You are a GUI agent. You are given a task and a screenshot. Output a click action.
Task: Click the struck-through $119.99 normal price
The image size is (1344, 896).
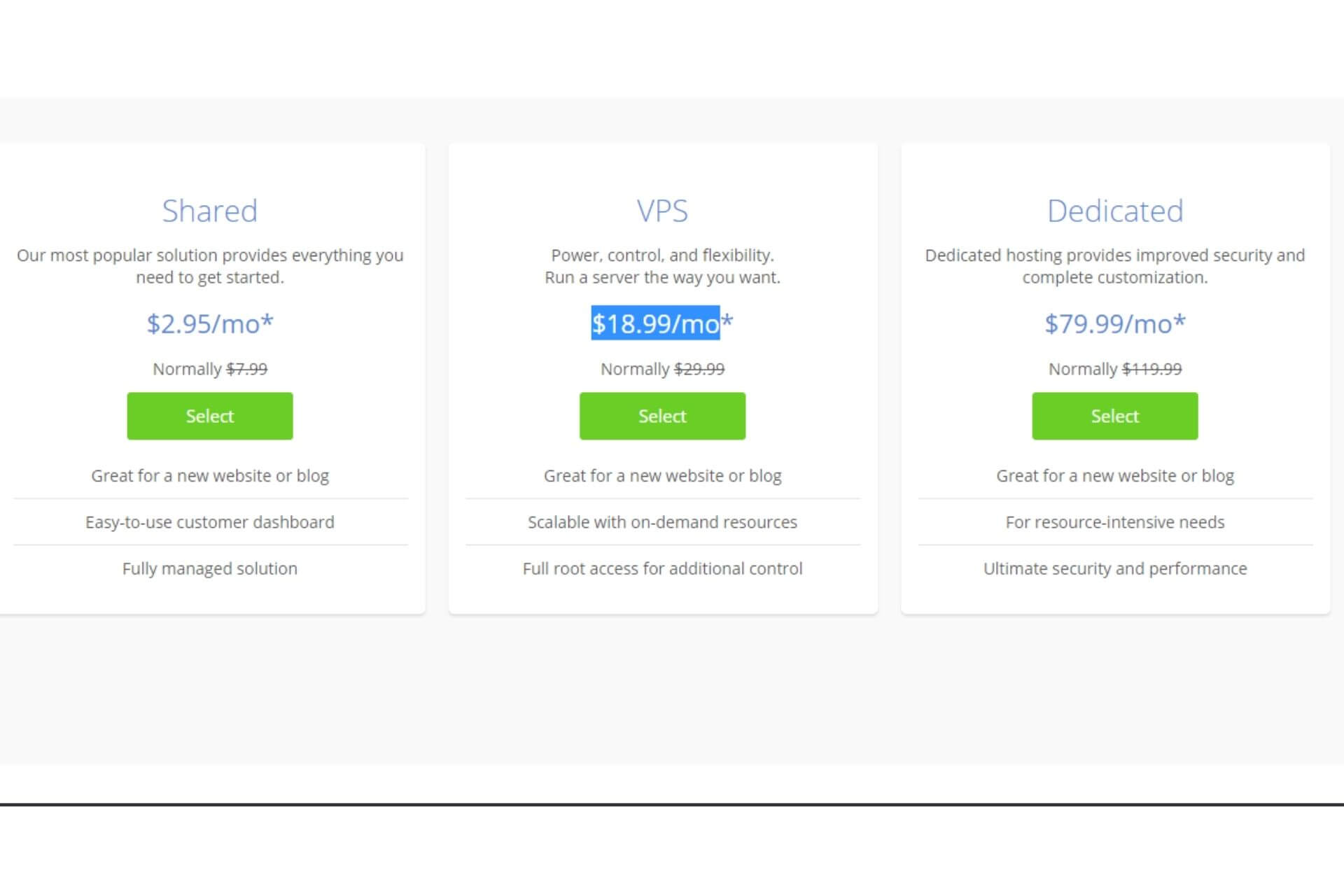click(x=1151, y=369)
